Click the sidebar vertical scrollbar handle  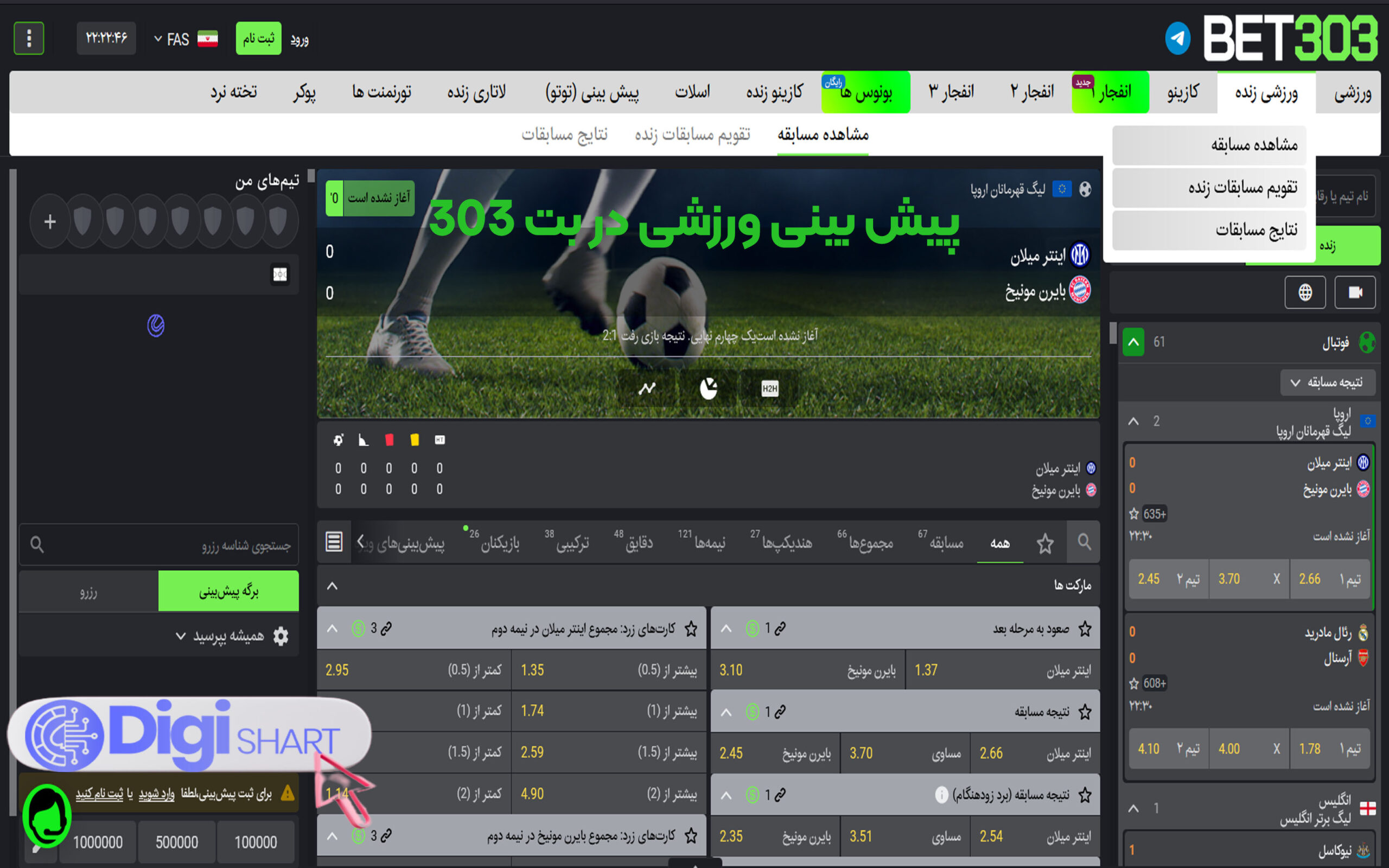tap(1113, 333)
